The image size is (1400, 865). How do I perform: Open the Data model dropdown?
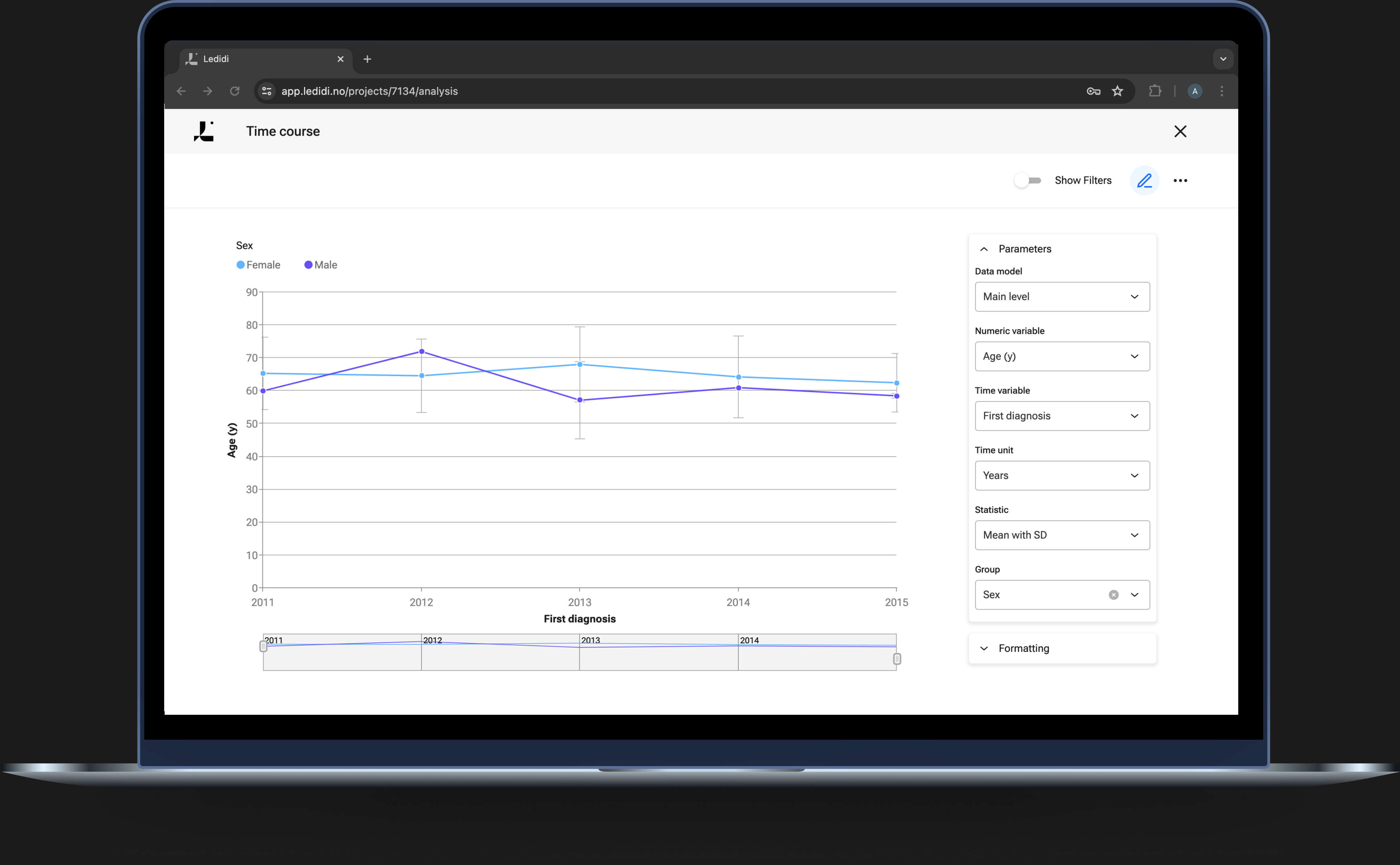click(1062, 296)
